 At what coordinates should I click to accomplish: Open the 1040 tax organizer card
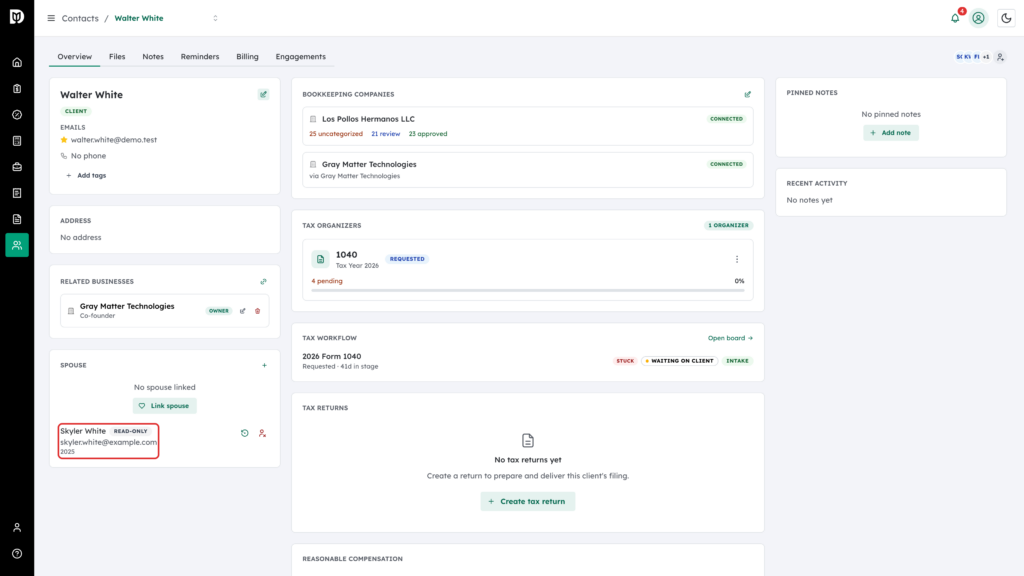(x=528, y=270)
